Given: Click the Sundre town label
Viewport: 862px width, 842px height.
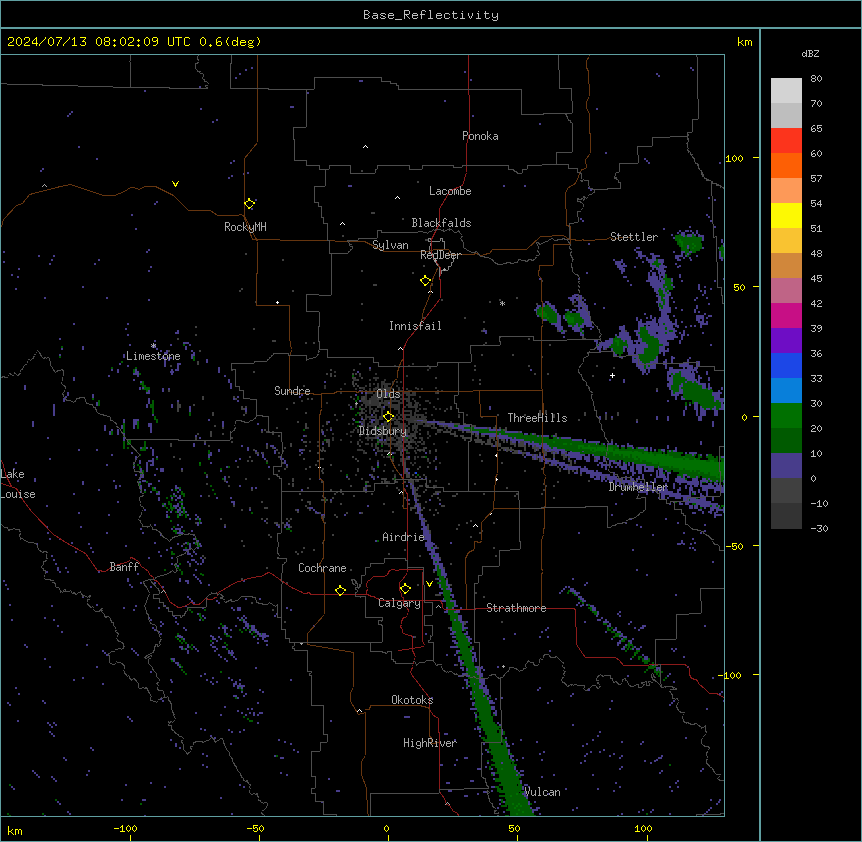Looking at the screenshot, I should tap(292, 391).
